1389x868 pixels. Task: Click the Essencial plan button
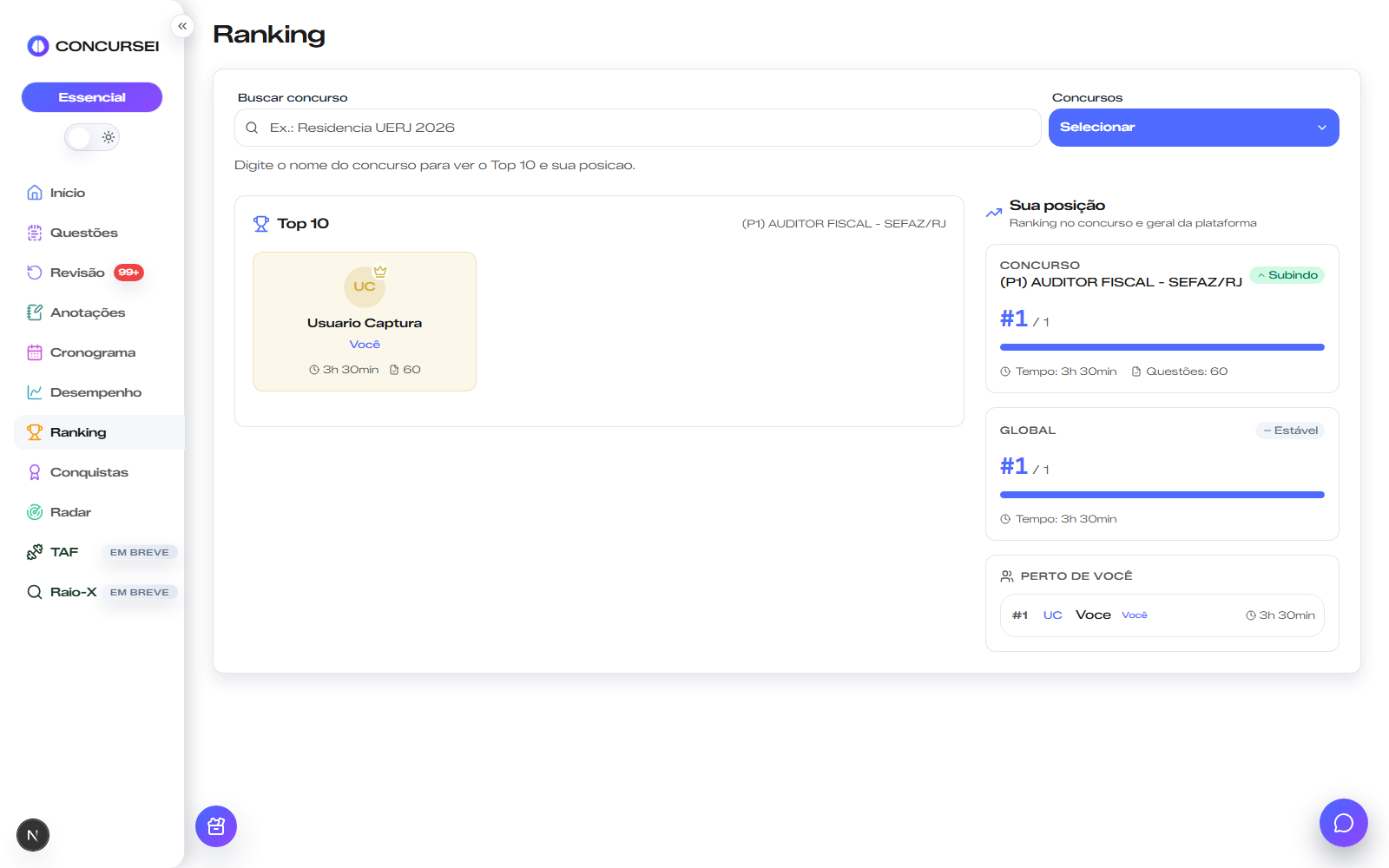coord(92,97)
